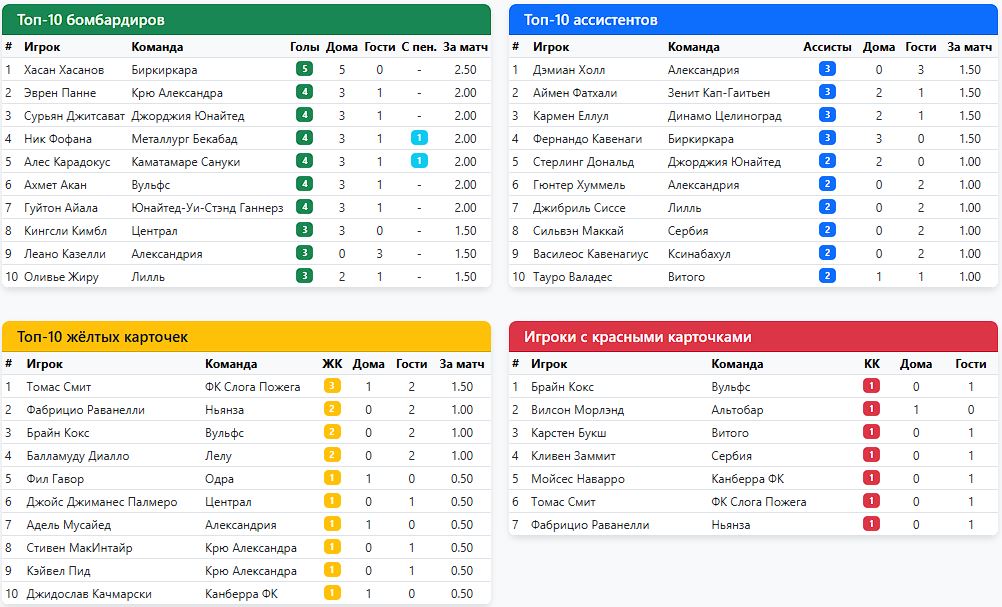Click player Джидослав Качмарски in the yellow cards table

pyautogui.click(x=89, y=594)
